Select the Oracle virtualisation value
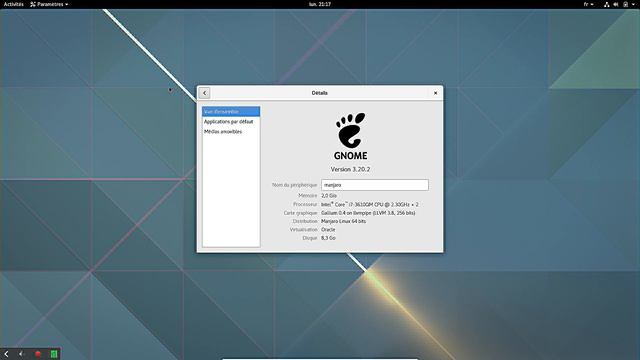 pyautogui.click(x=328, y=229)
